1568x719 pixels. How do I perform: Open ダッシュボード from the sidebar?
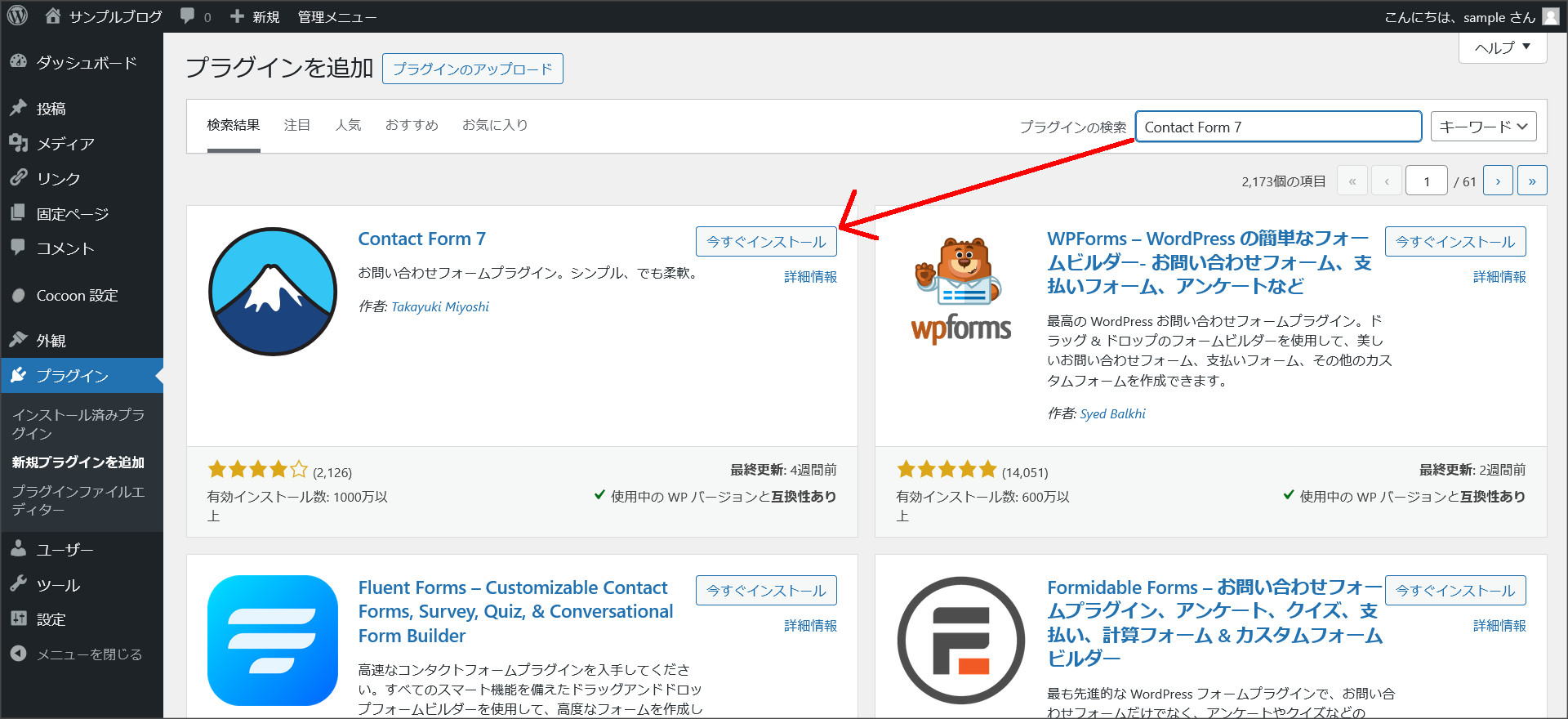86,63
